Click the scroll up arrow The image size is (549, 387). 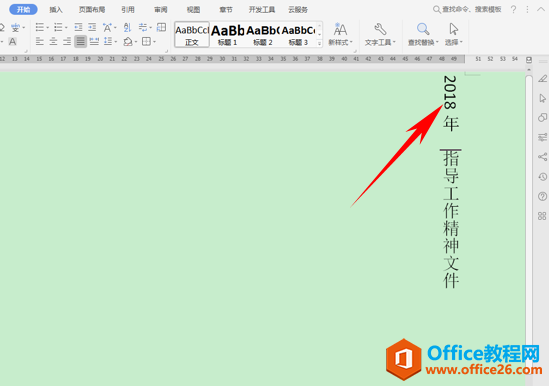tap(529, 69)
